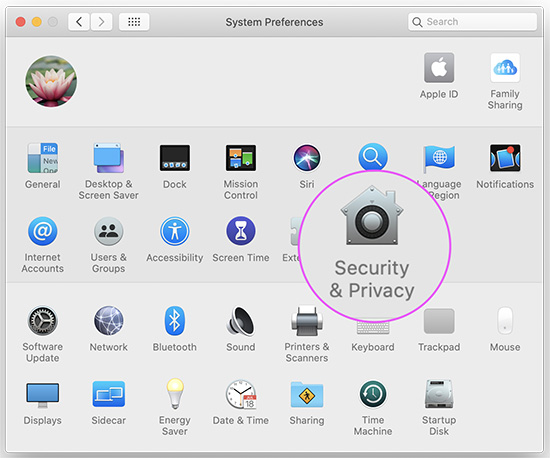
Task: Click the Search field
Action: (472, 22)
